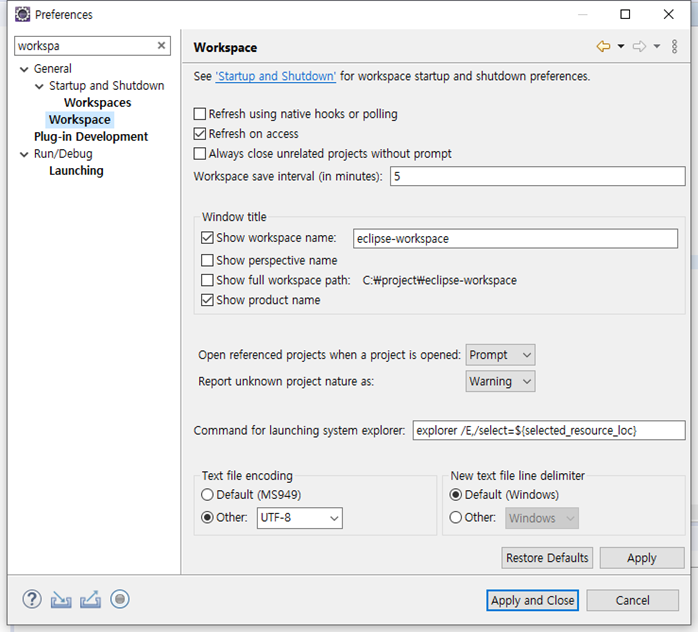Image resolution: width=698 pixels, height=632 pixels.
Task: Click the Apply button
Action: click(x=642, y=558)
